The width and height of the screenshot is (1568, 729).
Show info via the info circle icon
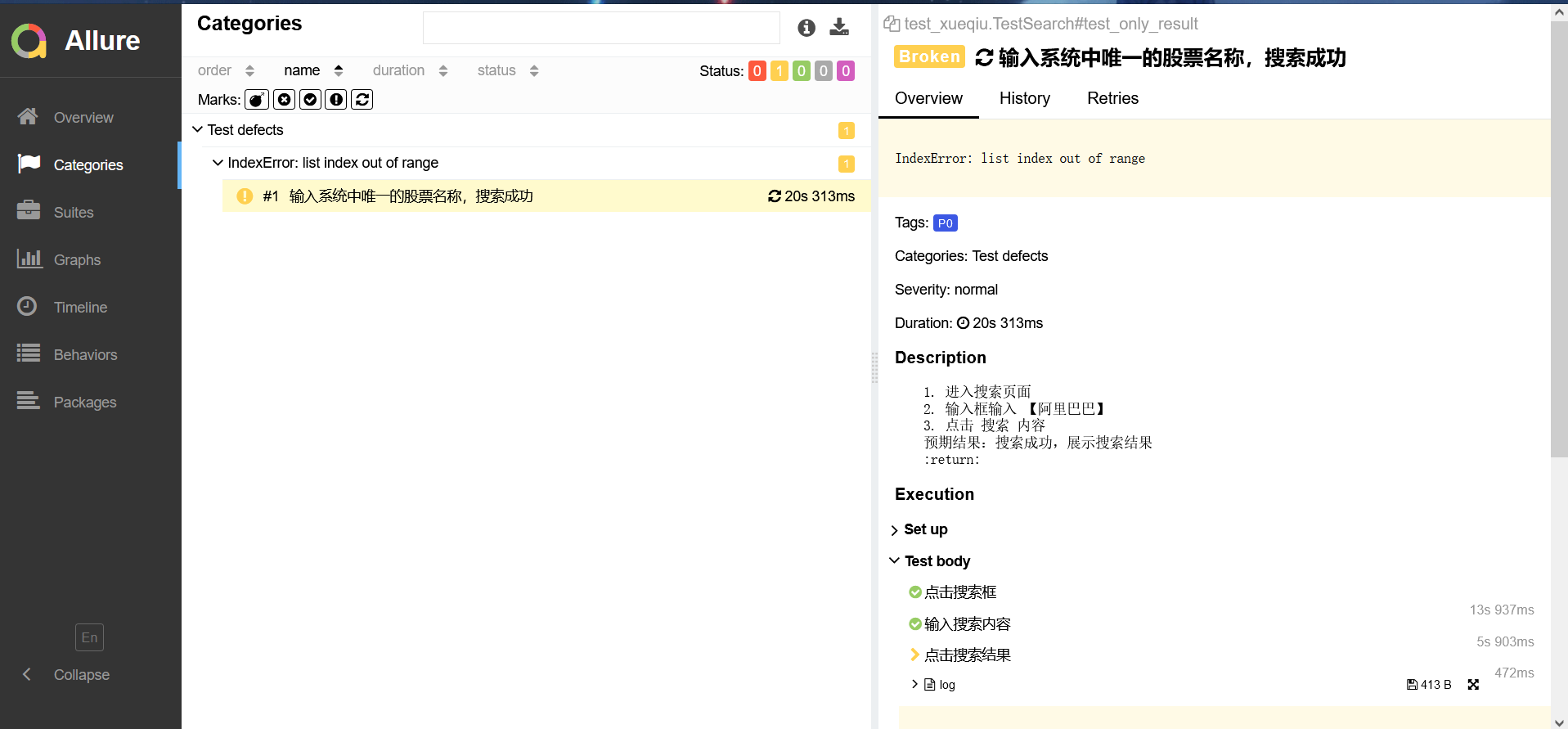(x=806, y=28)
